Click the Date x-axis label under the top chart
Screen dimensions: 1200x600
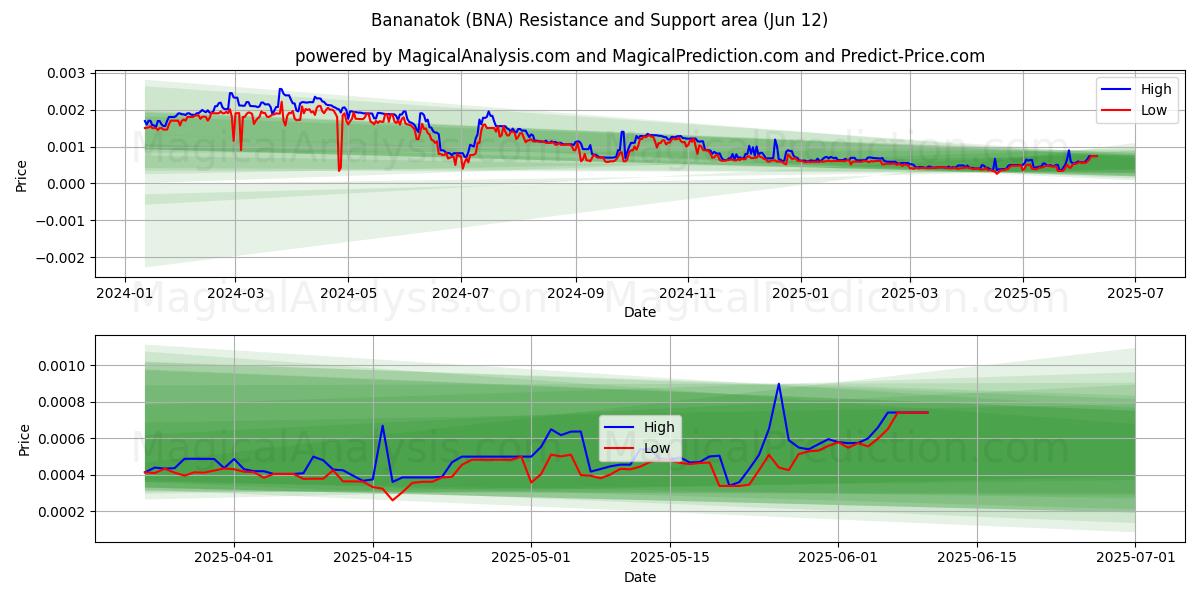click(640, 312)
